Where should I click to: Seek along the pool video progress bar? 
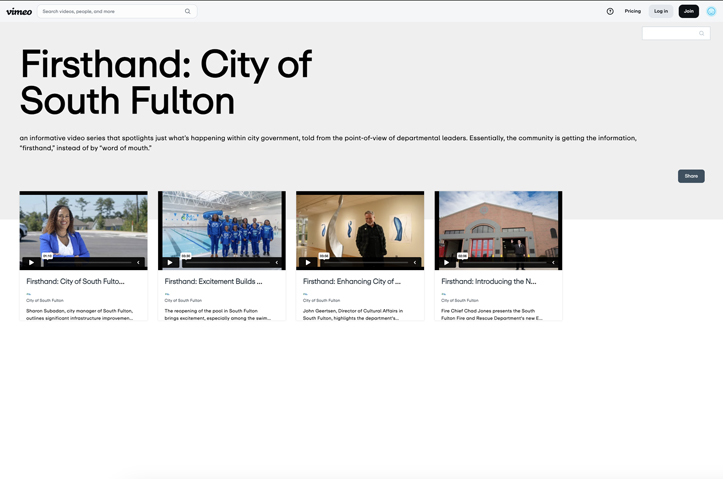226,263
